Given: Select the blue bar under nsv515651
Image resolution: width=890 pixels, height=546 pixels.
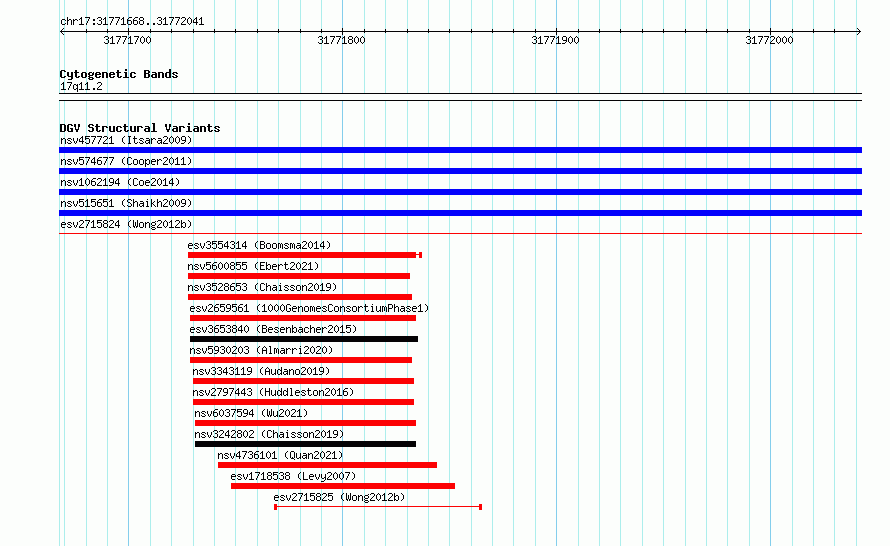Looking at the screenshot, I should click(460, 213).
